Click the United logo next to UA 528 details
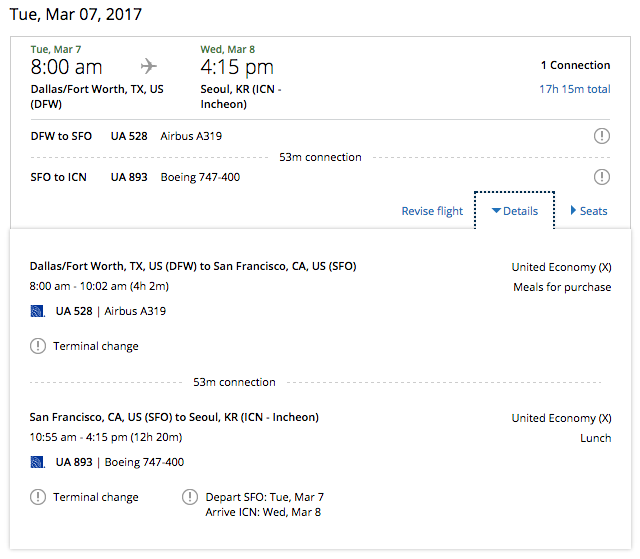 [38, 311]
